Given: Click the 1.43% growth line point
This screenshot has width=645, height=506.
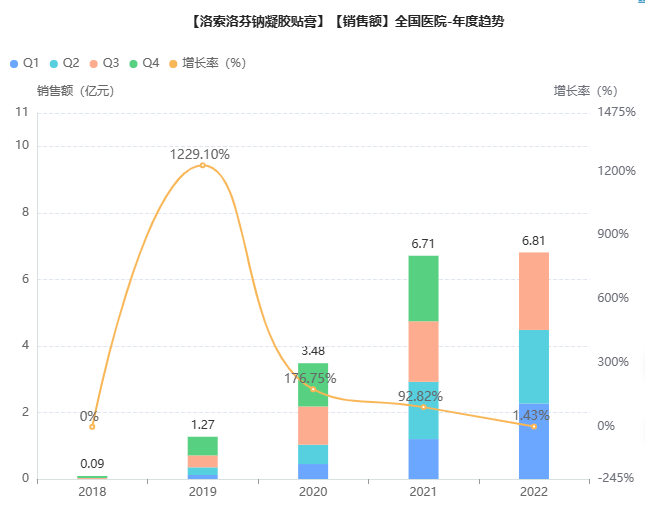Looking at the screenshot, I should [x=534, y=426].
